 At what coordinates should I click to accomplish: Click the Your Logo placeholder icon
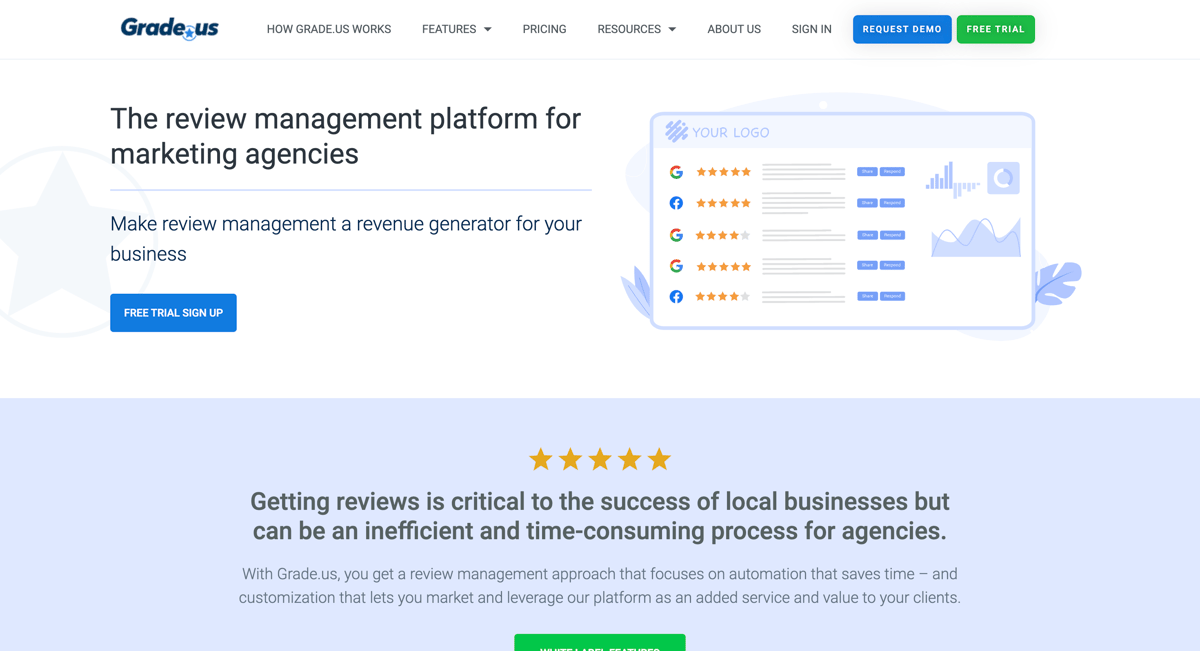677,131
